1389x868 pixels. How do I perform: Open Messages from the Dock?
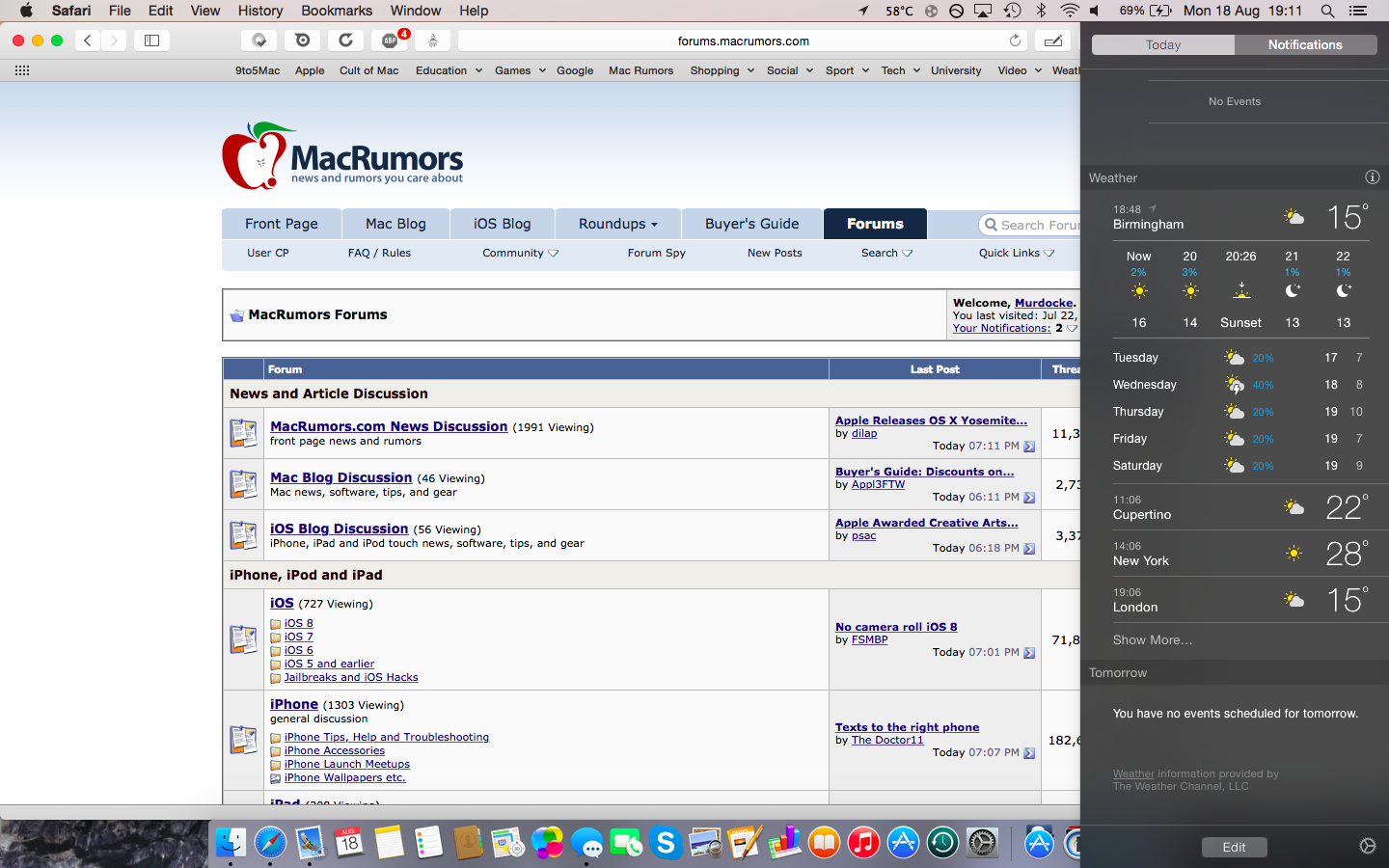586,843
